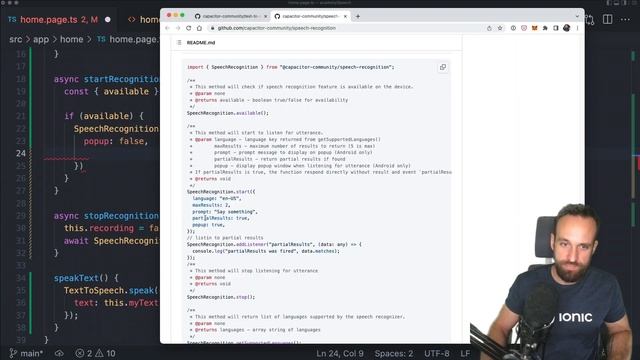This screenshot has width=640, height=360.
Task: Click 'async startRecognition' in the editor
Action: tap(107, 79)
